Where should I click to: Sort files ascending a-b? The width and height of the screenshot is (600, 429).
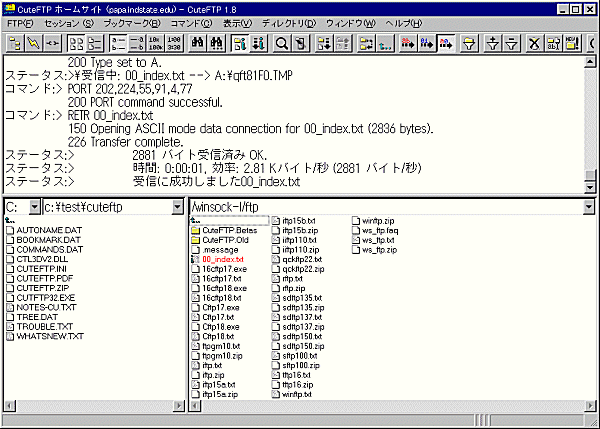pyautogui.click(x=118, y=44)
